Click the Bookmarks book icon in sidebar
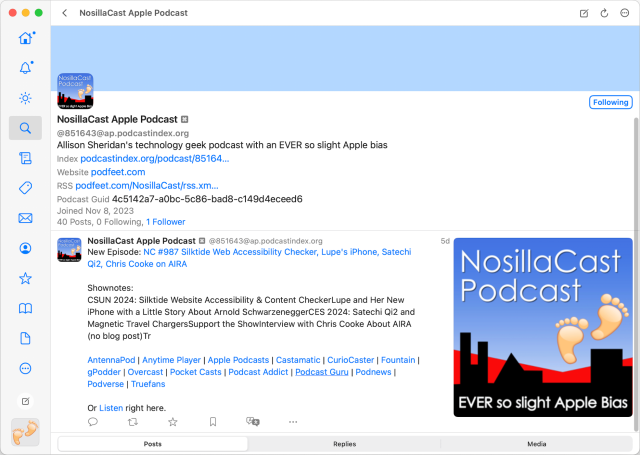 (x=25, y=308)
